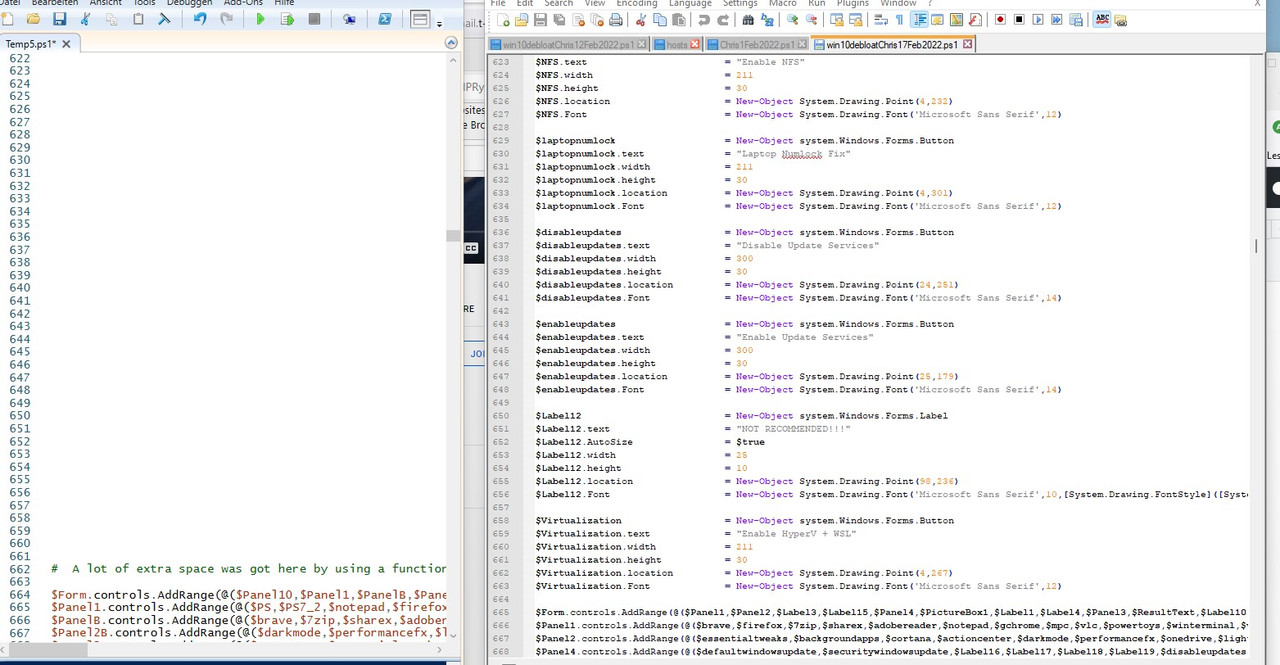Collapse the ISE script pane with the chevron
Image resolution: width=1280 pixels, height=665 pixels.
coord(451,43)
